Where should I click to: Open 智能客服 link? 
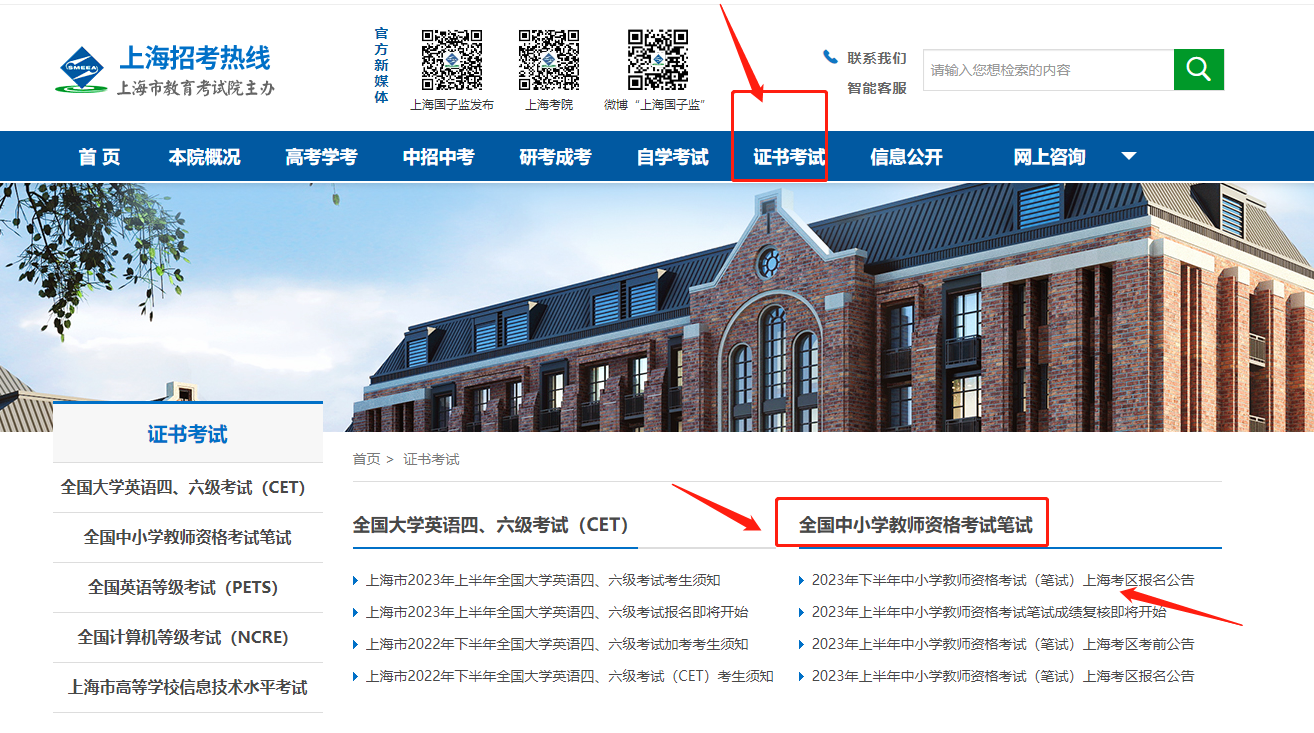coord(876,88)
